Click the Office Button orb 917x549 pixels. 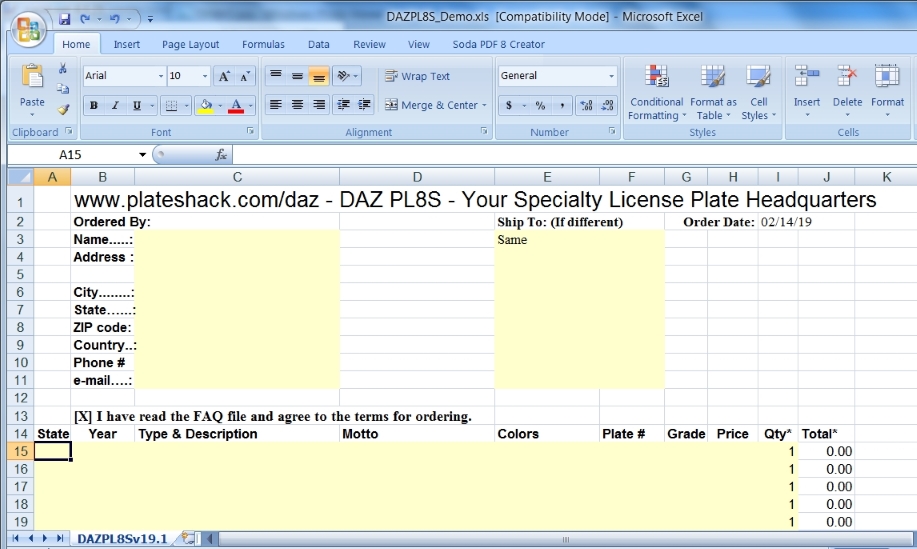(x=28, y=29)
